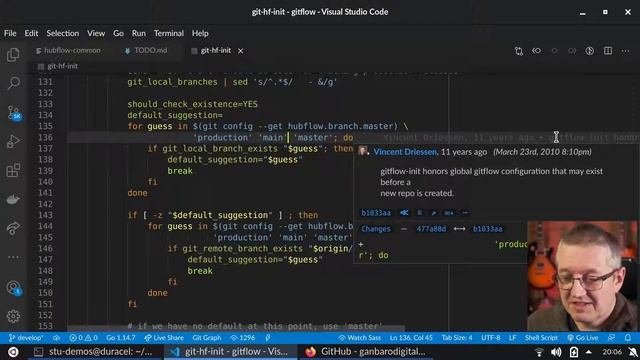Open the Wi-Fi network tray icon
The width and height of the screenshot is (640, 360).
[x=539, y=352]
